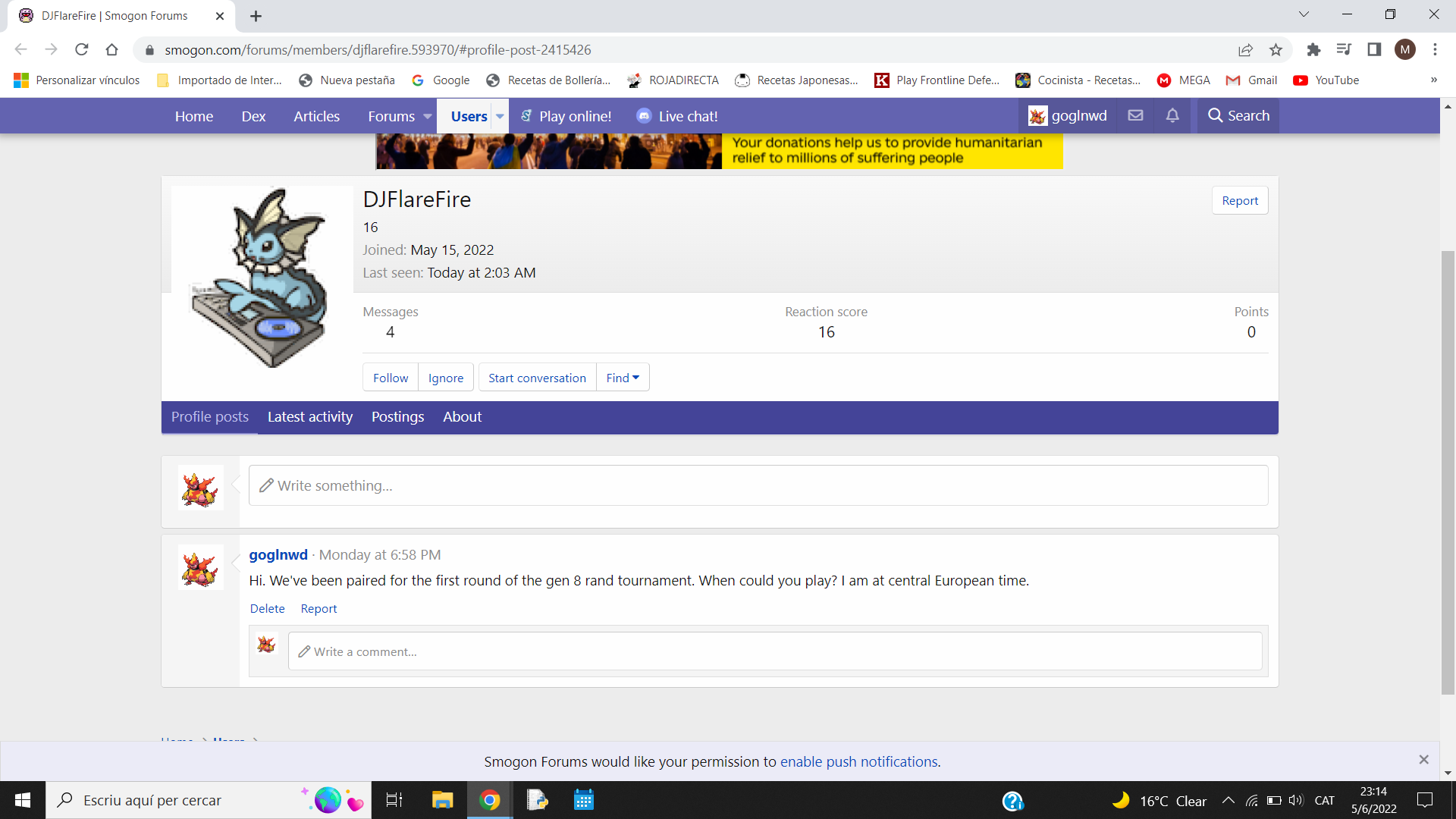This screenshot has height=819, width=1456.
Task: View site information lock icon
Action: click(x=149, y=50)
